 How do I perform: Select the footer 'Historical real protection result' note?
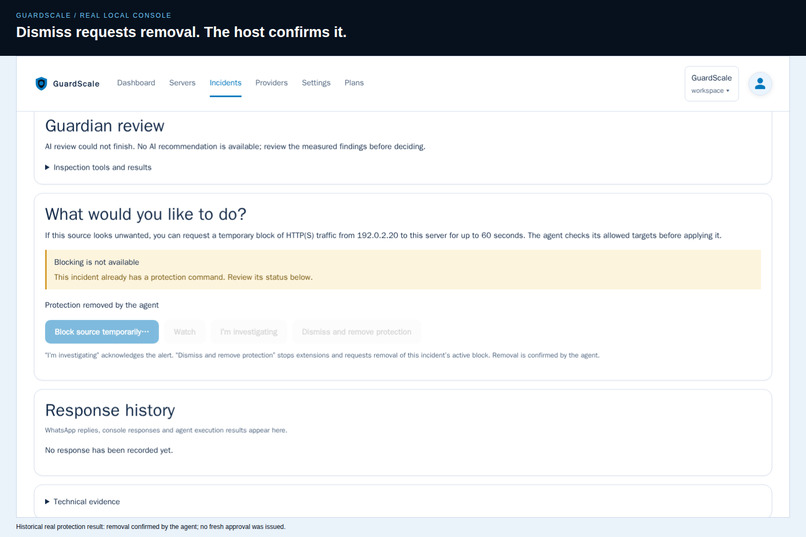(151, 527)
